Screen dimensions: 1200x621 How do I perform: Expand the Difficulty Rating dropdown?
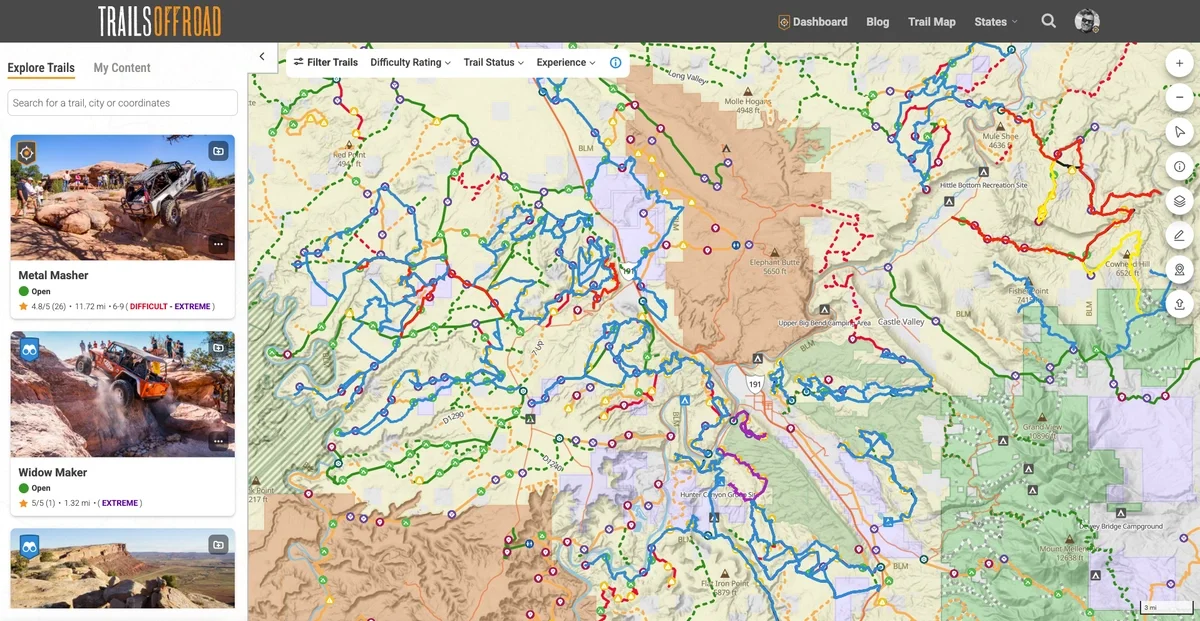(410, 62)
